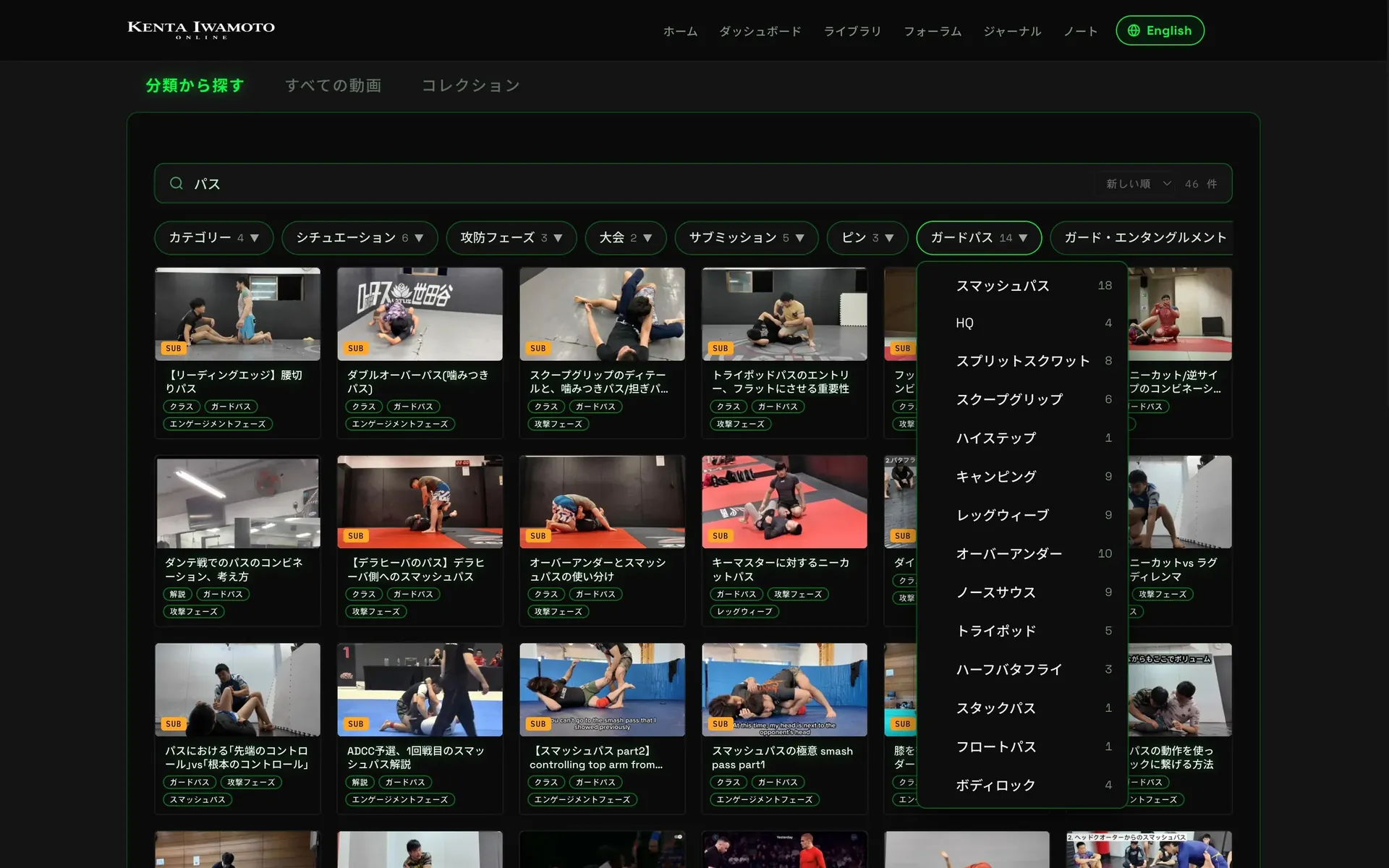Image resolution: width=1389 pixels, height=868 pixels.
Task: Select スマッシュパス in the dropdown list
Action: coord(1023,286)
